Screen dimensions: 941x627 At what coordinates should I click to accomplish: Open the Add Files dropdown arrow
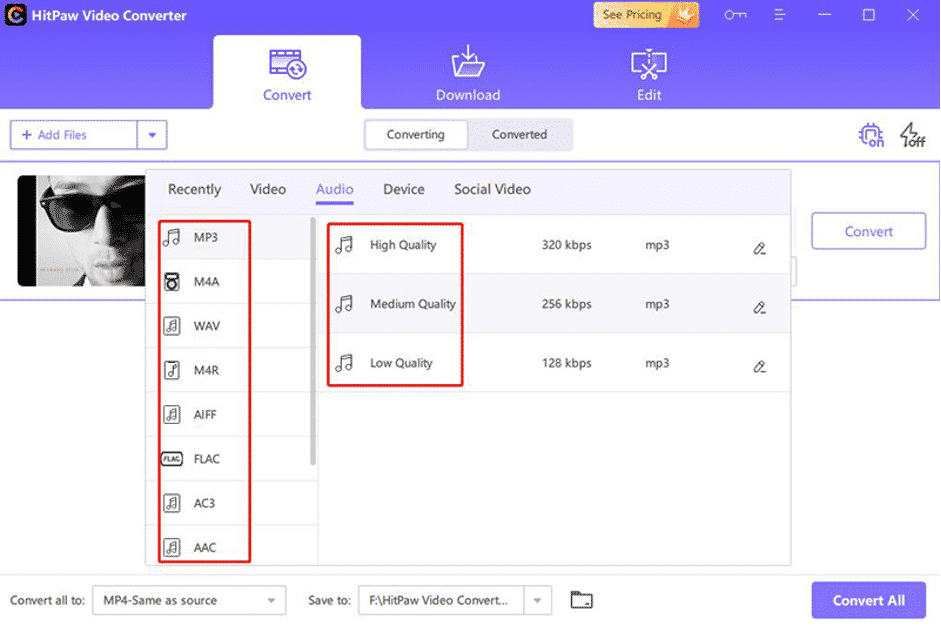[152, 134]
